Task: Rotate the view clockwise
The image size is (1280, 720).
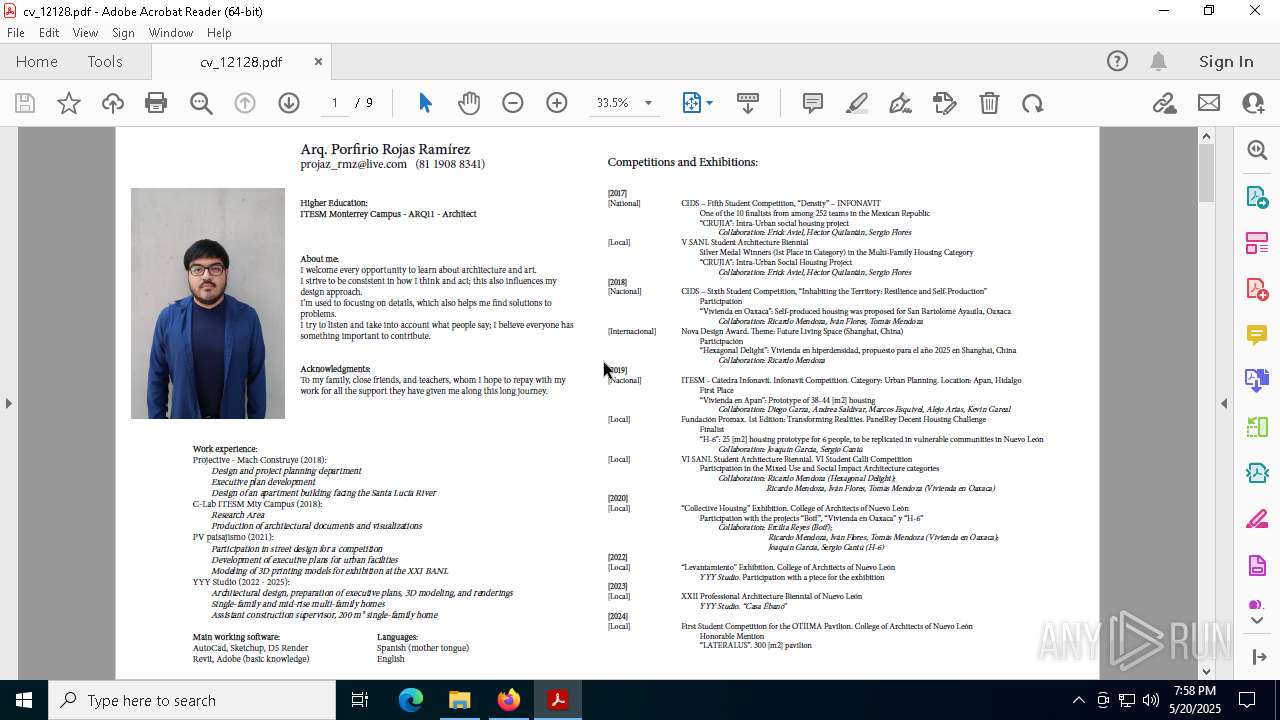Action: pos(1033,103)
